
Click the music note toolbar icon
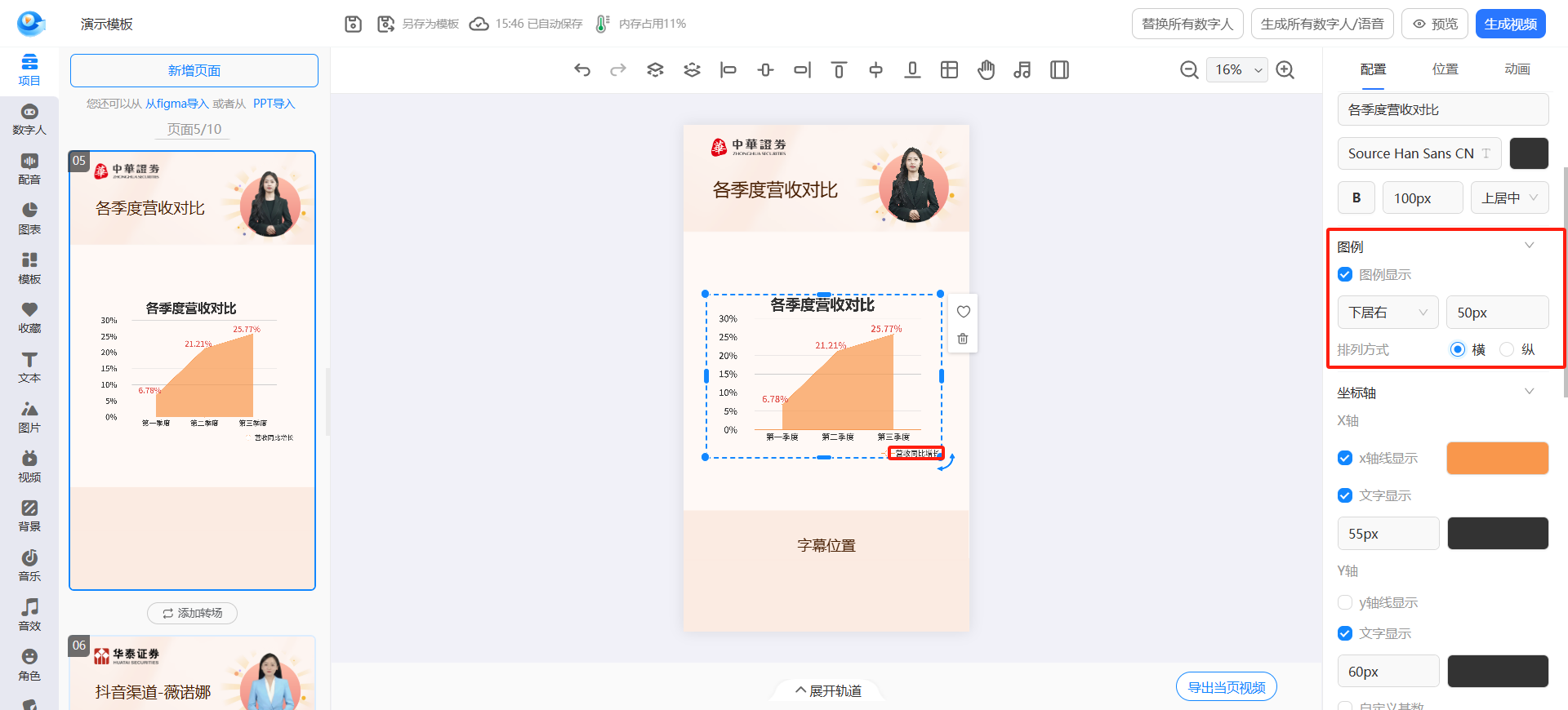(1022, 70)
